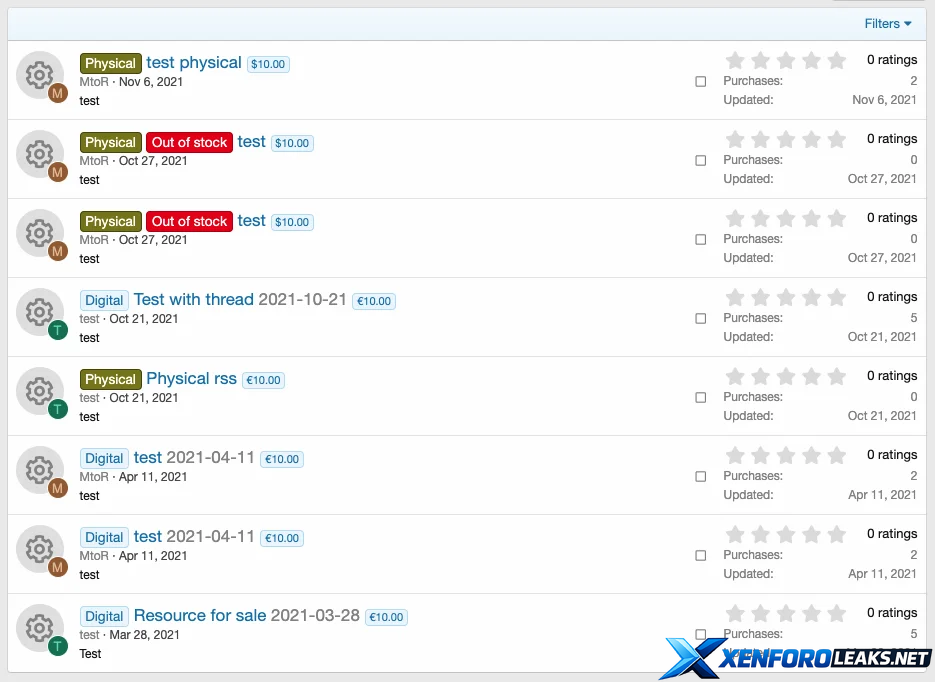
Task: Click gear icon of 'test physical' resource
Action: [x=39, y=74]
